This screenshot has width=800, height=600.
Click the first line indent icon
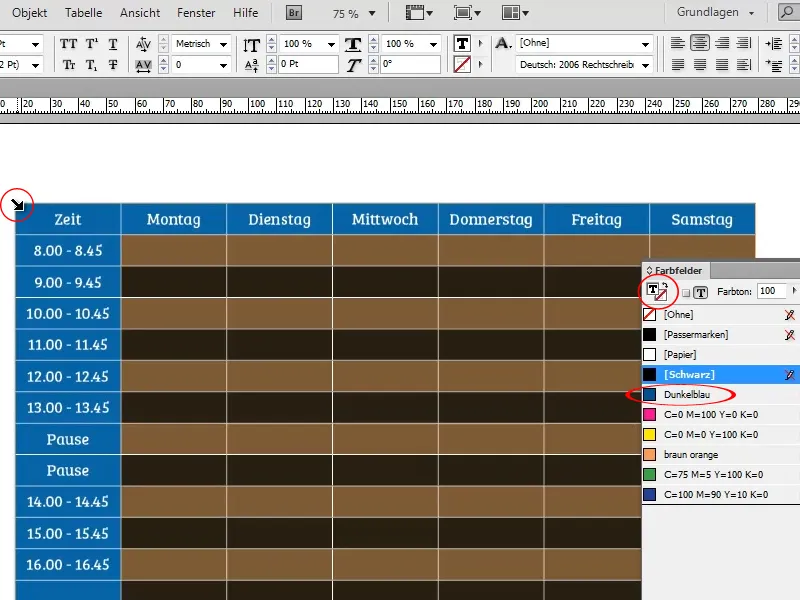(x=773, y=65)
